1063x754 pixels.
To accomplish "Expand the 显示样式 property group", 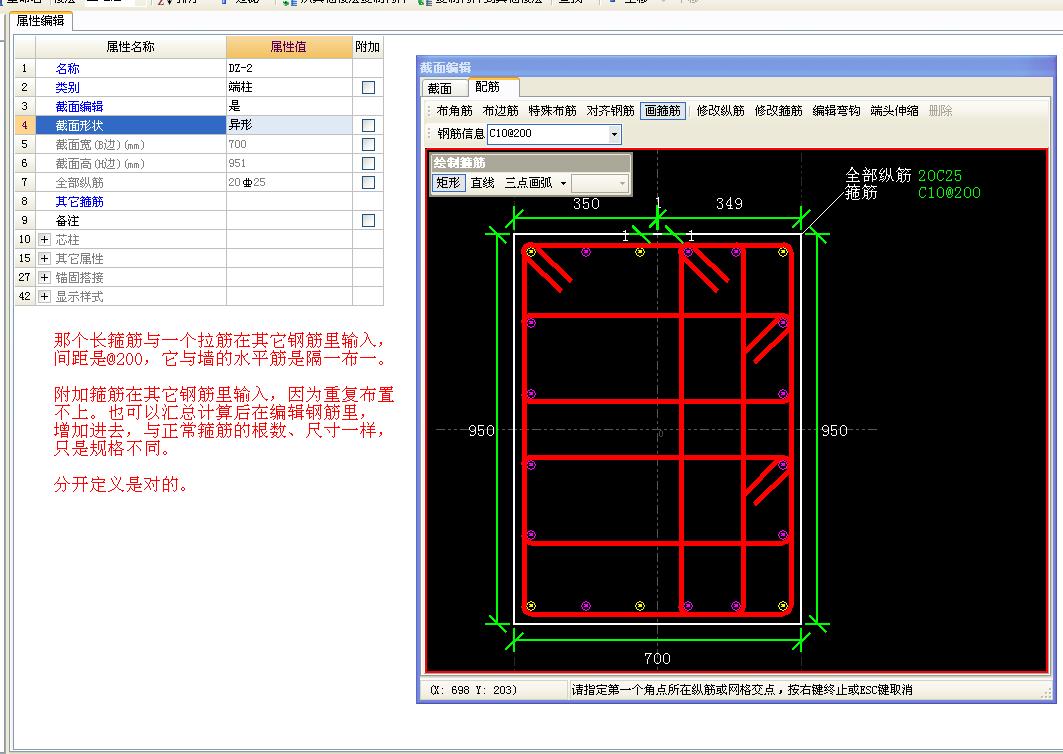I will tap(45, 296).
